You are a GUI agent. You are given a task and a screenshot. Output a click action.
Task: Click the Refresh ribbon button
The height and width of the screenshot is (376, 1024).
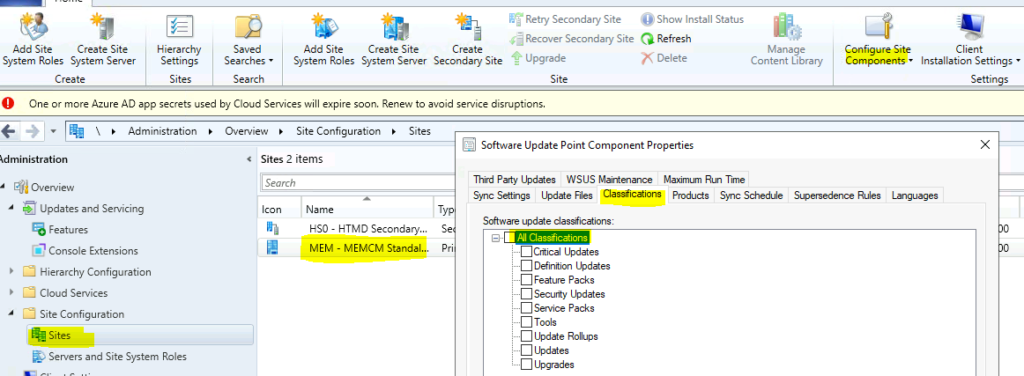[x=666, y=39]
